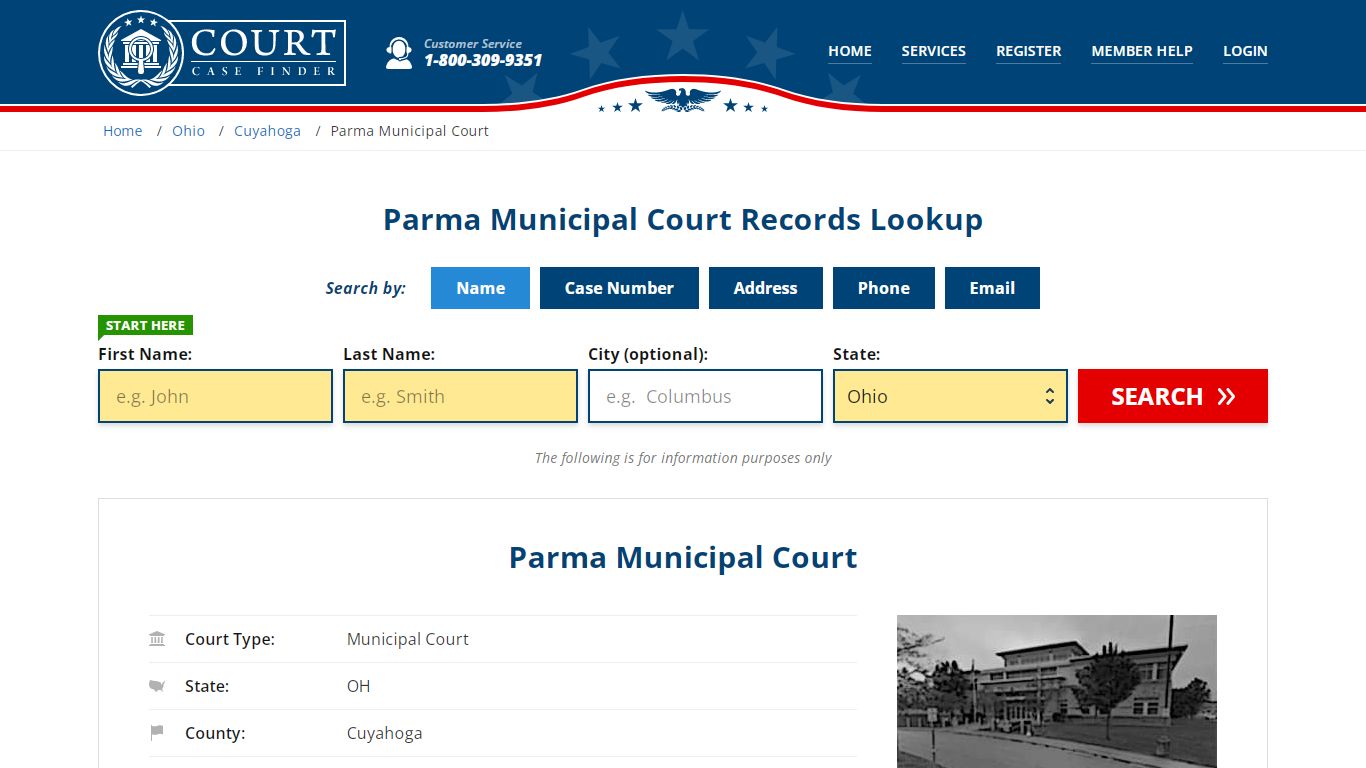Click the OH state value text
This screenshot has height=768, width=1366.
(359, 686)
